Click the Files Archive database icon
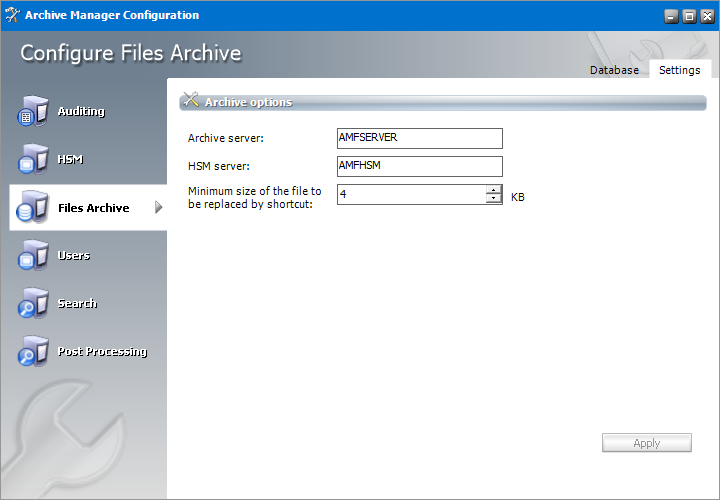 [33, 208]
